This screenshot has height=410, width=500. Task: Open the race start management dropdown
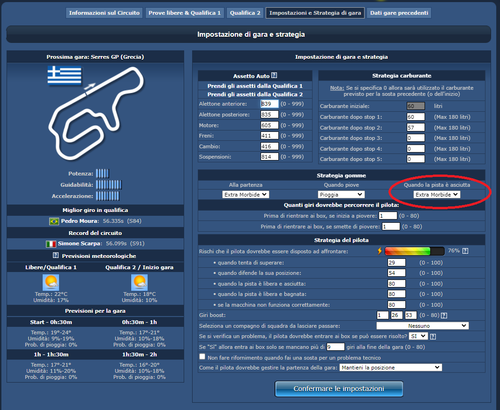coord(391,367)
